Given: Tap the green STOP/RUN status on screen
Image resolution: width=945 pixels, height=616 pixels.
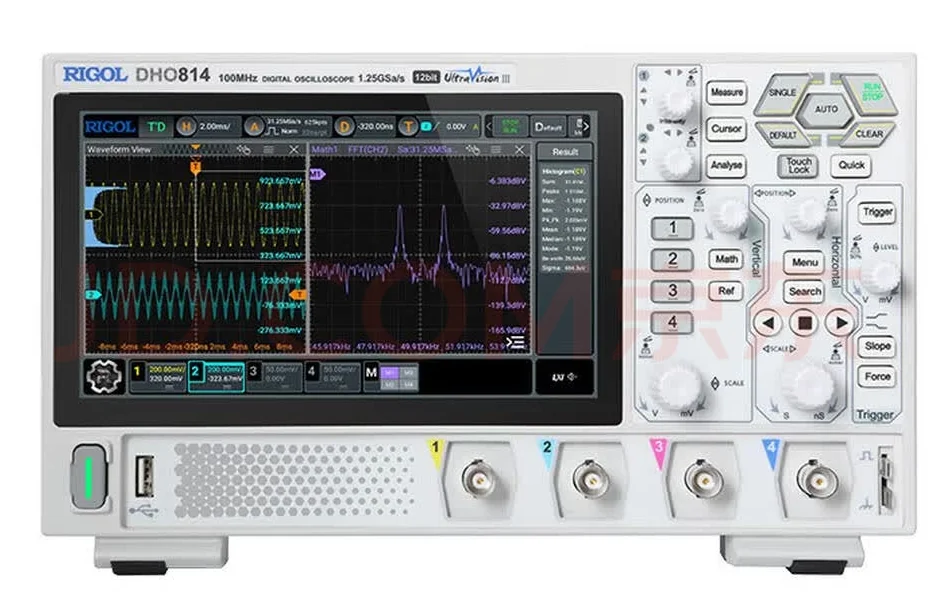Looking at the screenshot, I should (x=510, y=127).
